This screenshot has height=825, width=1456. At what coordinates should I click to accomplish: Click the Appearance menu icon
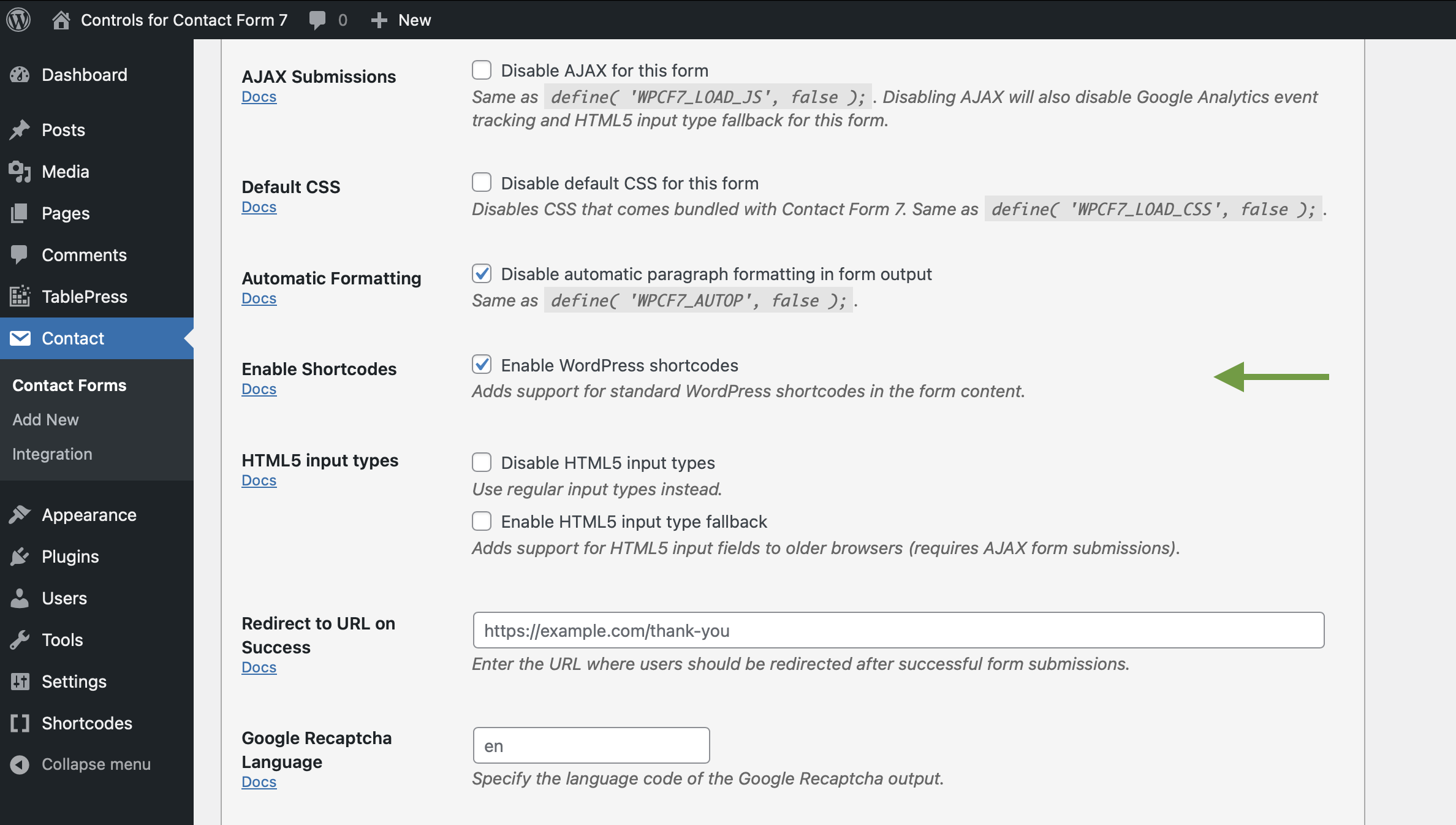pyautogui.click(x=19, y=514)
